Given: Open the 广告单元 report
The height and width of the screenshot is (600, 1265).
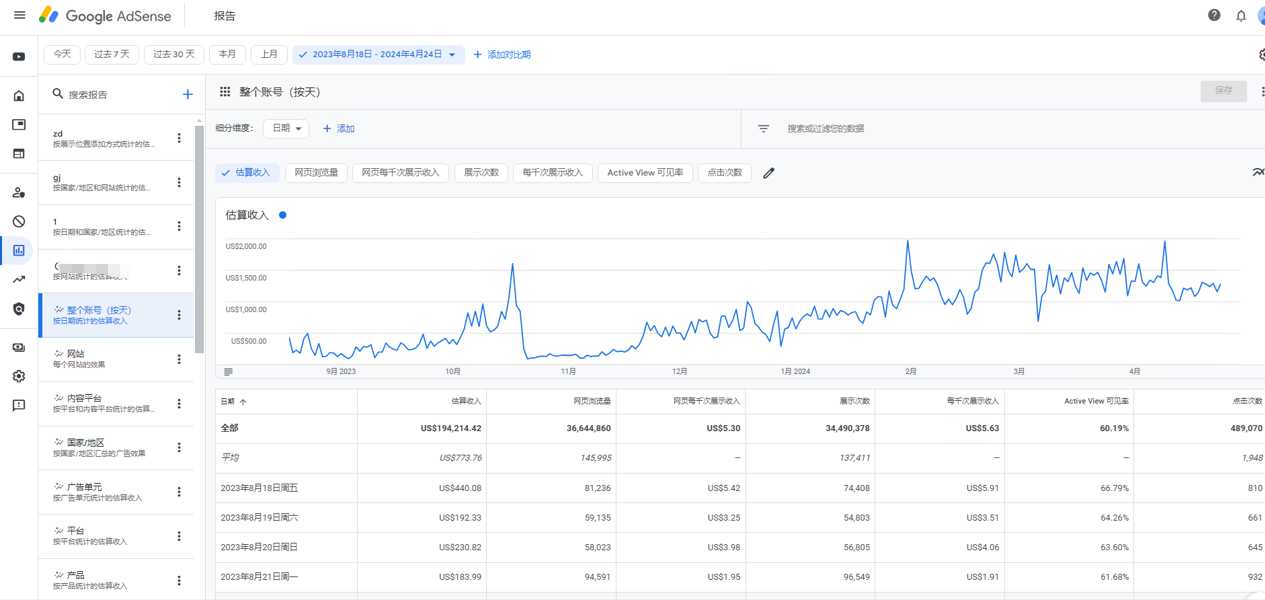Looking at the screenshot, I should click(116, 492).
